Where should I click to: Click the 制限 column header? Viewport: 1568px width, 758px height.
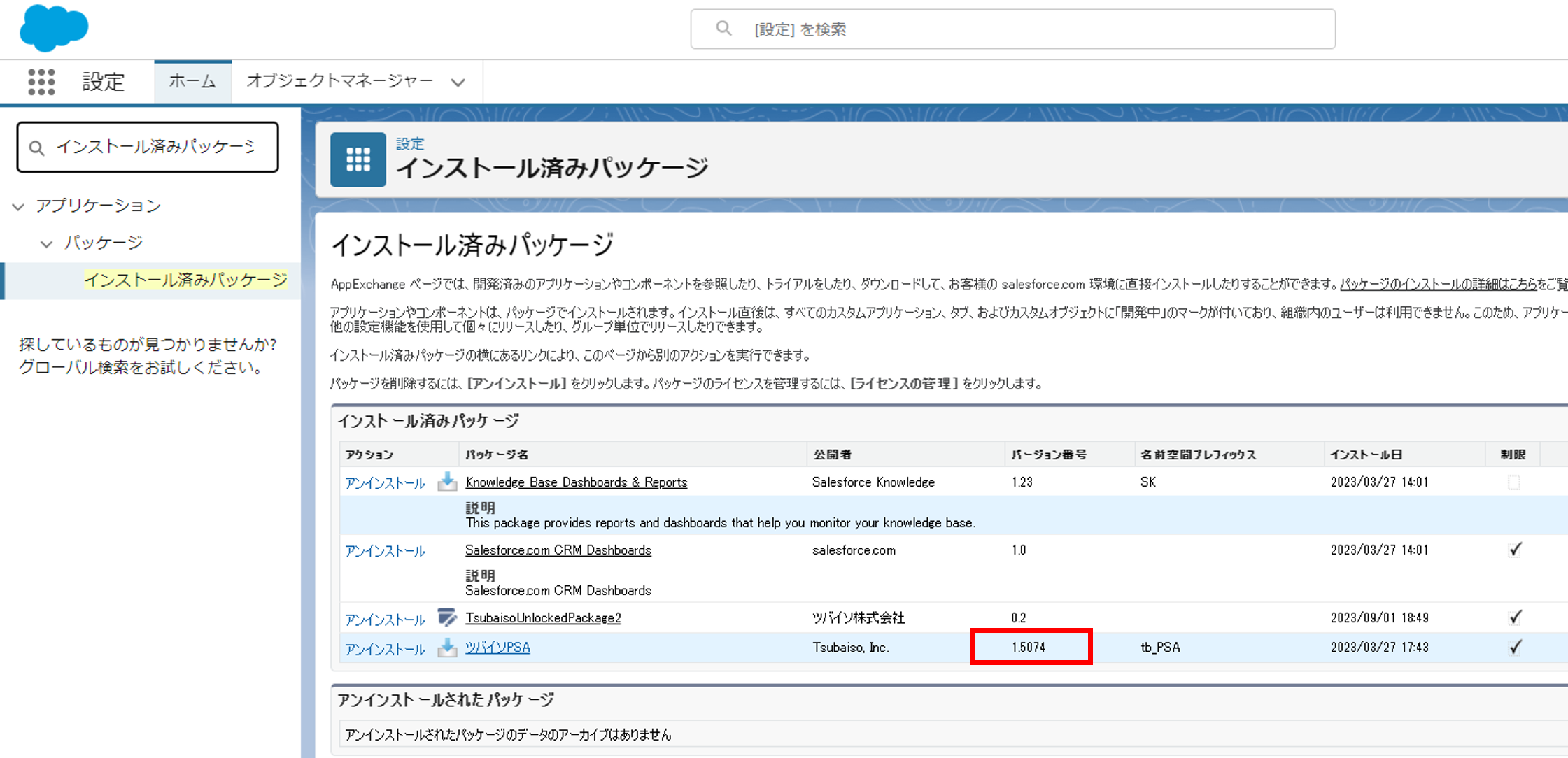coord(1513,455)
